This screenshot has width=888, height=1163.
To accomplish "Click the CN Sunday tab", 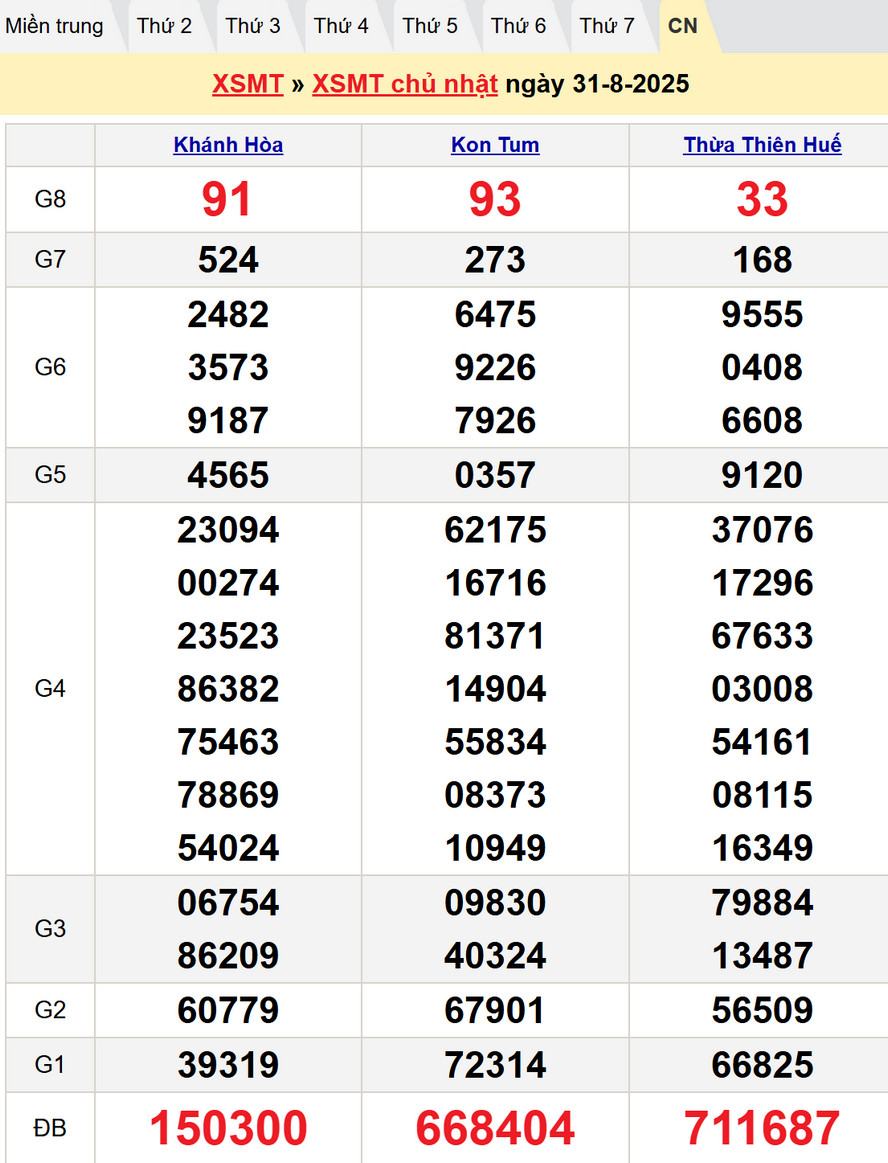I will 683,26.
